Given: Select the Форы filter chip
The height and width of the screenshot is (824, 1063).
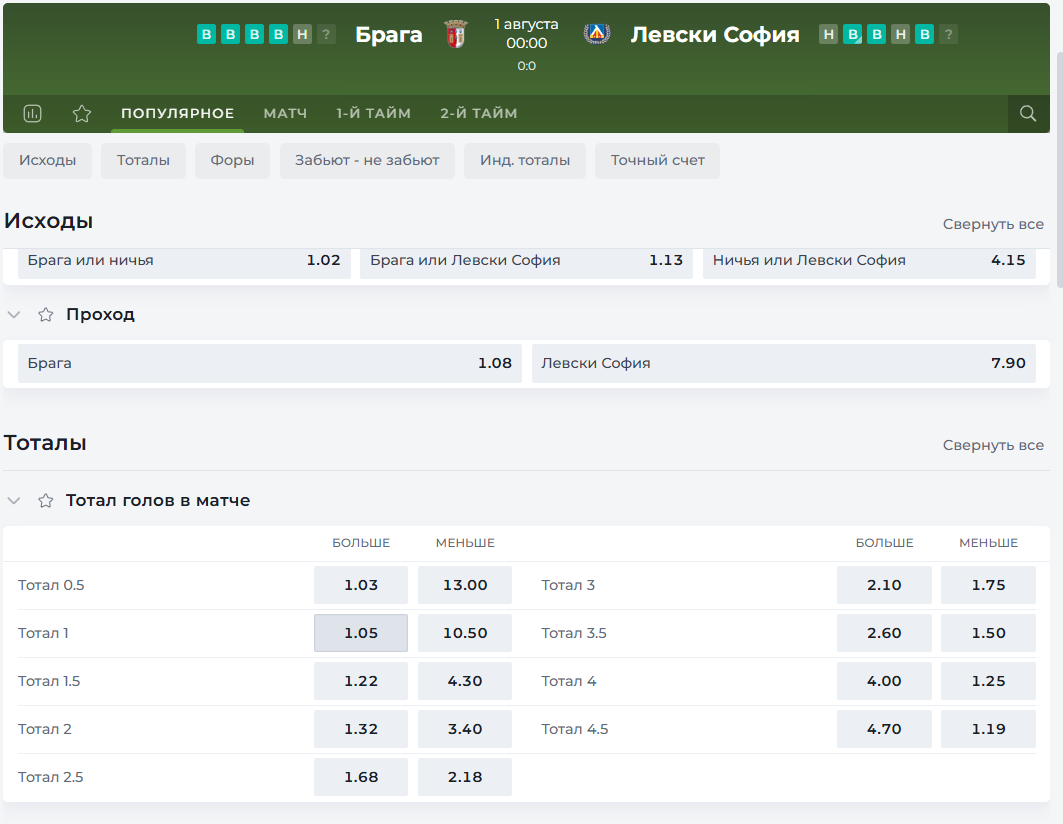Looking at the screenshot, I should [x=233, y=161].
